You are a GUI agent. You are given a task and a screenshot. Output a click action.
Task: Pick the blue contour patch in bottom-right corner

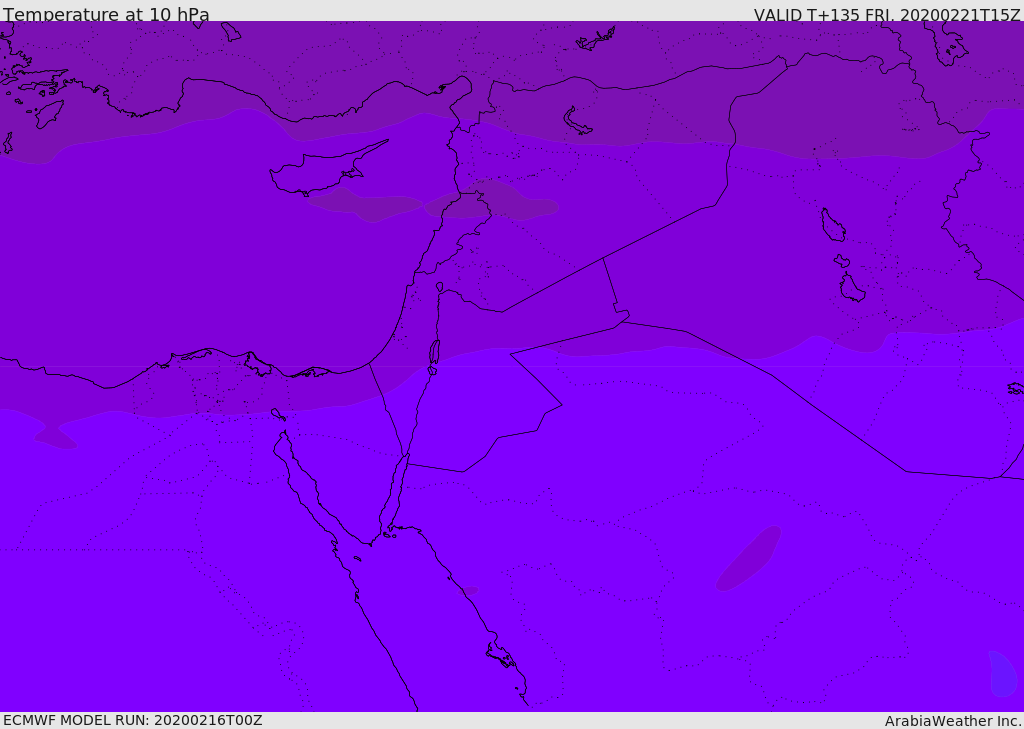click(1002, 674)
